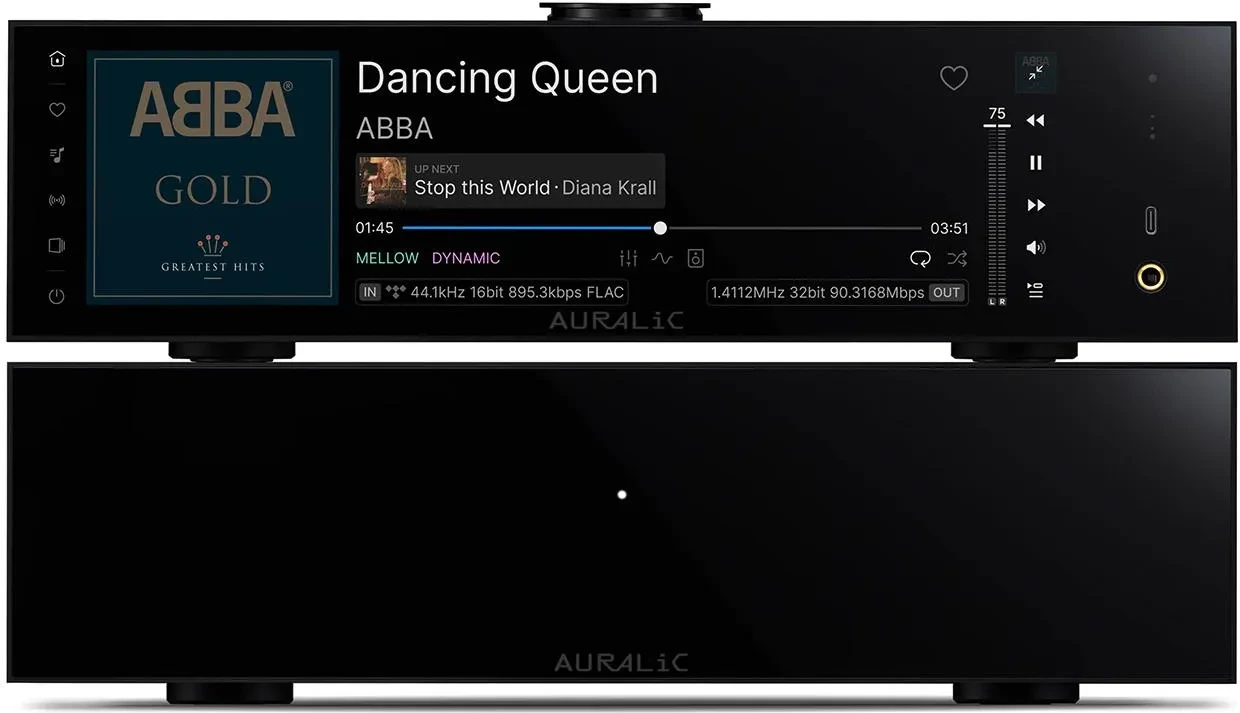
Task: Skip to the next track
Action: click(1036, 205)
